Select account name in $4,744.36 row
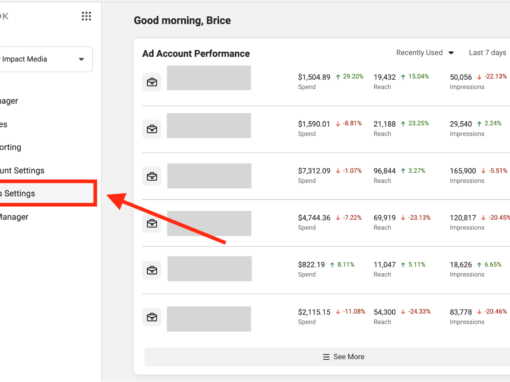The height and width of the screenshot is (382, 510). point(209,223)
